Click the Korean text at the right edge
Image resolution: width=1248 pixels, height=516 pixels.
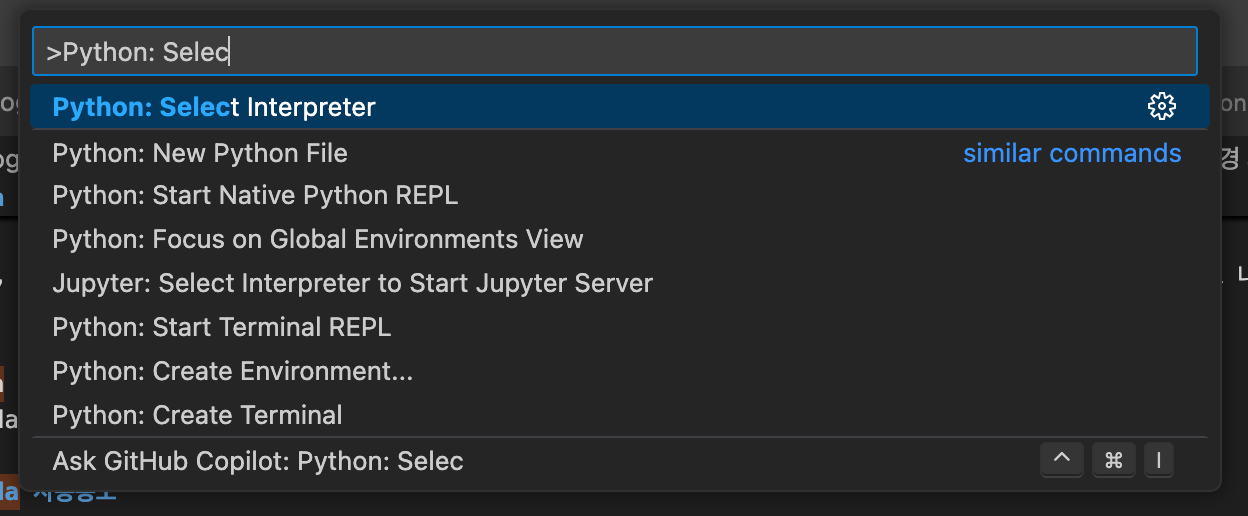click(1231, 157)
